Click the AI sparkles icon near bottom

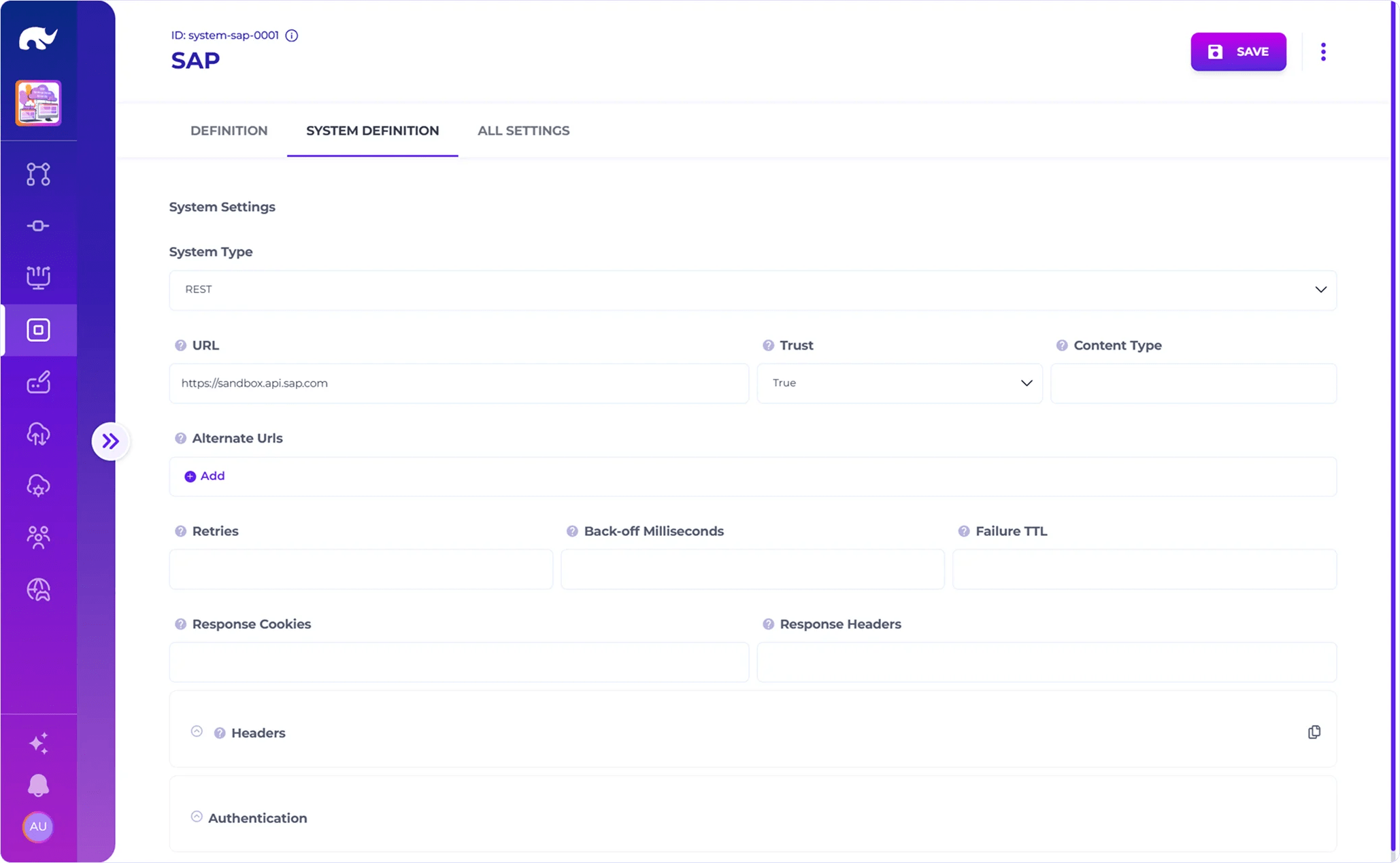pyautogui.click(x=38, y=743)
